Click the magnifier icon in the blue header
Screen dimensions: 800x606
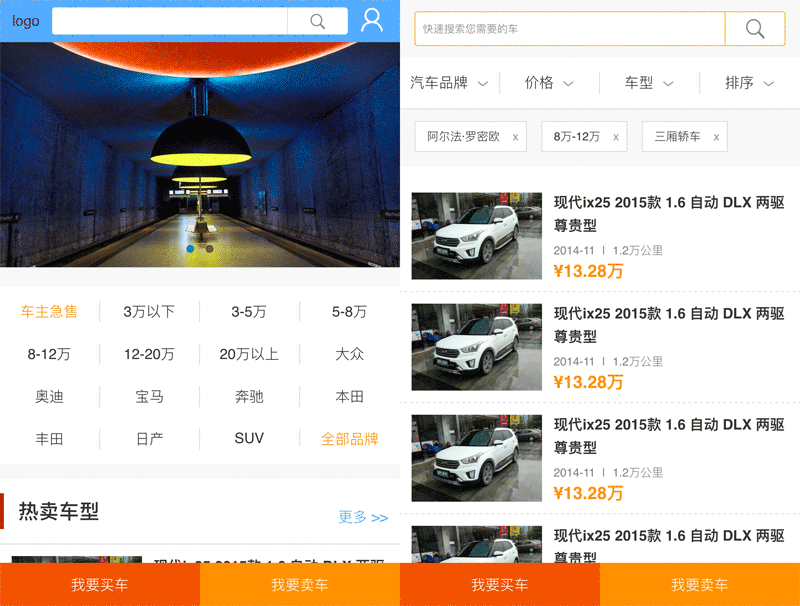[318, 21]
